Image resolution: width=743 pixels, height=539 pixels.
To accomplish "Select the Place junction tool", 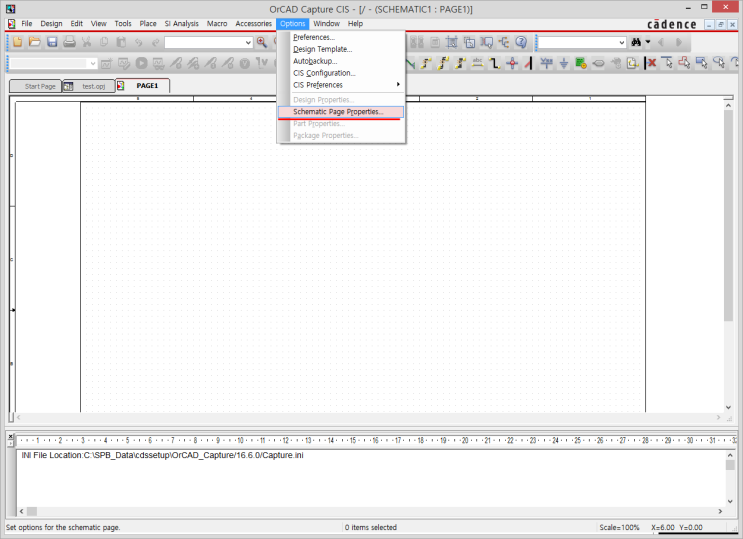I will (x=512, y=63).
